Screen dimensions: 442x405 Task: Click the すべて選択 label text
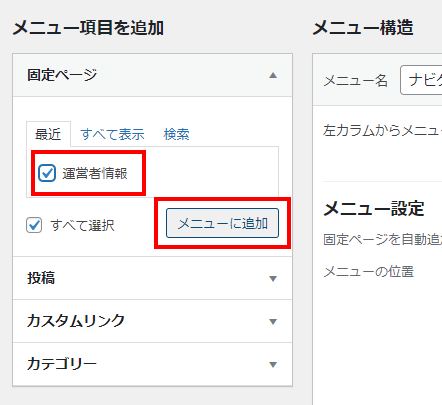[82, 226]
